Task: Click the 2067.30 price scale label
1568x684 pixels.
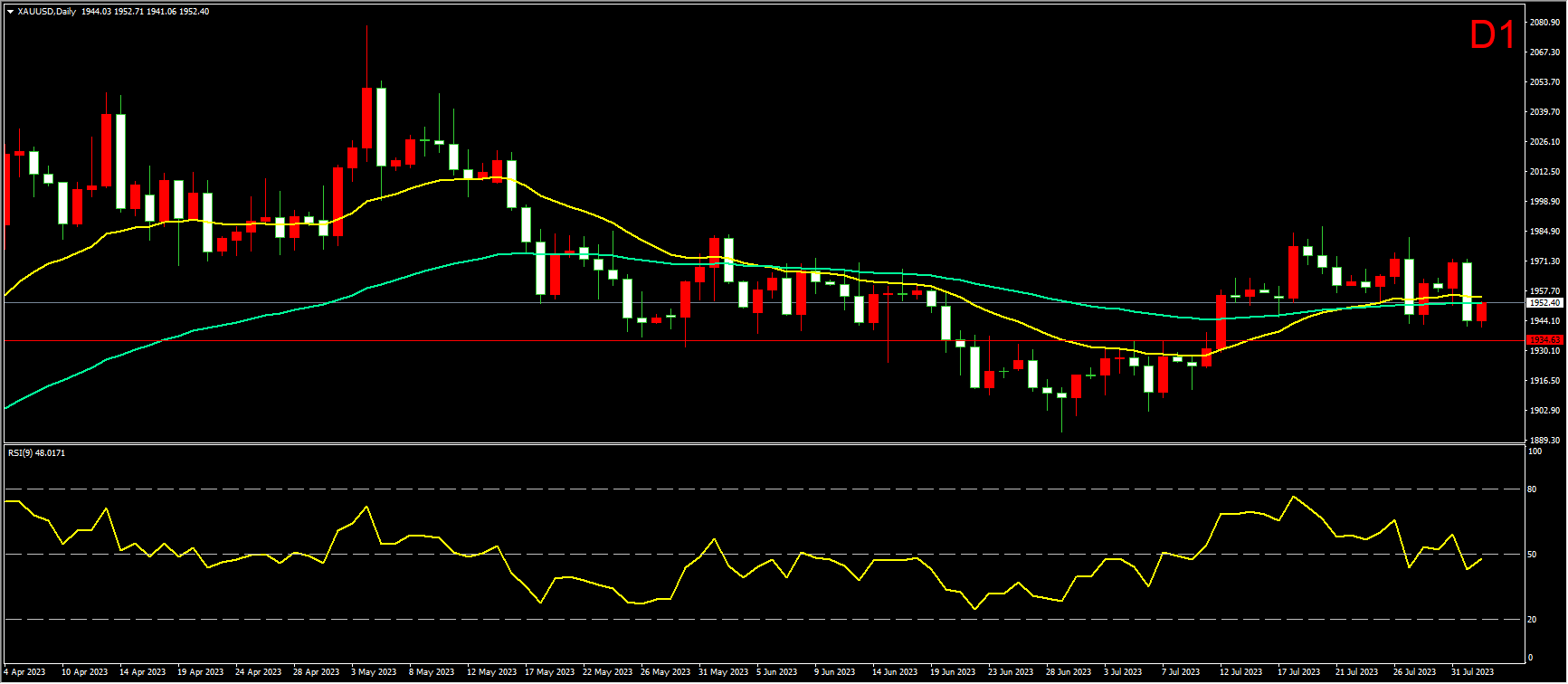Action: coord(1544,52)
